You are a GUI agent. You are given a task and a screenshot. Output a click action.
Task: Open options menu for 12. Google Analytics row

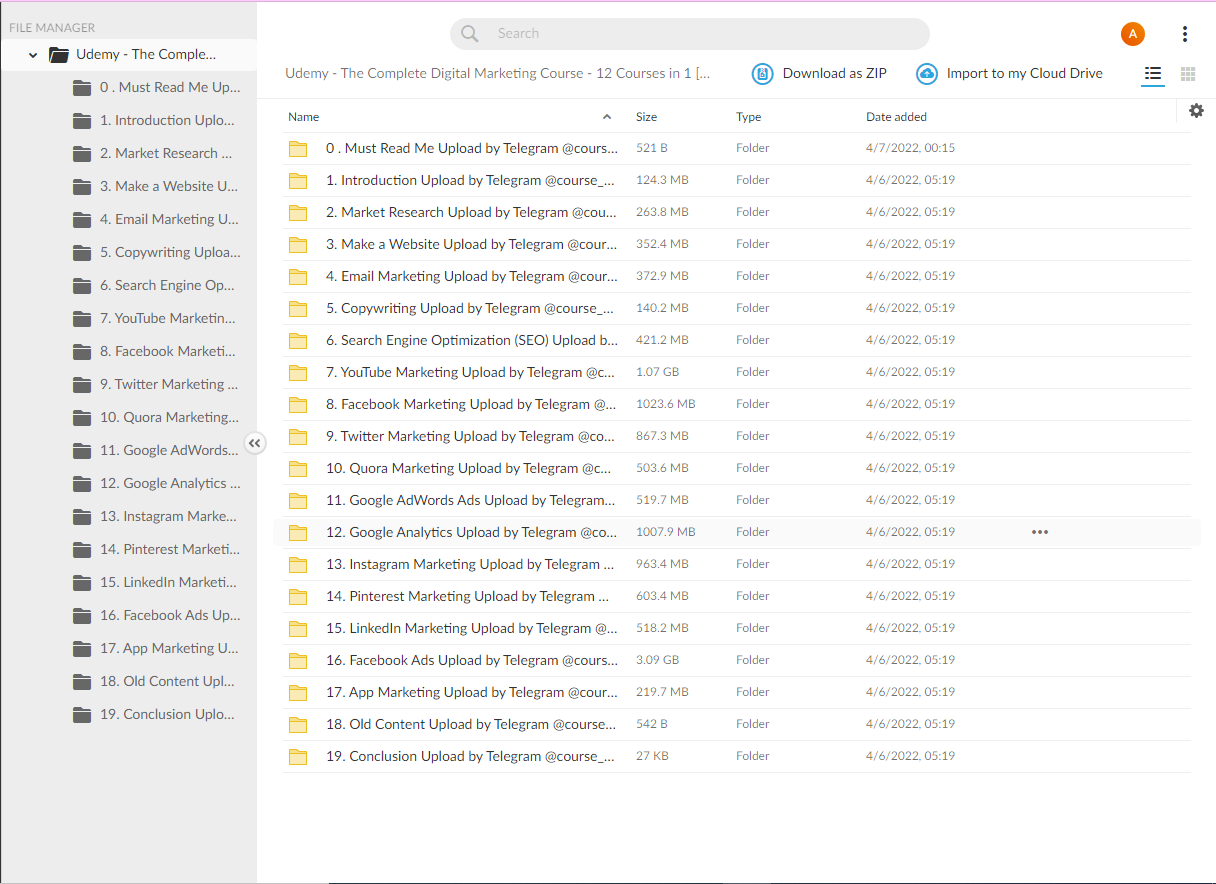[x=1040, y=532]
